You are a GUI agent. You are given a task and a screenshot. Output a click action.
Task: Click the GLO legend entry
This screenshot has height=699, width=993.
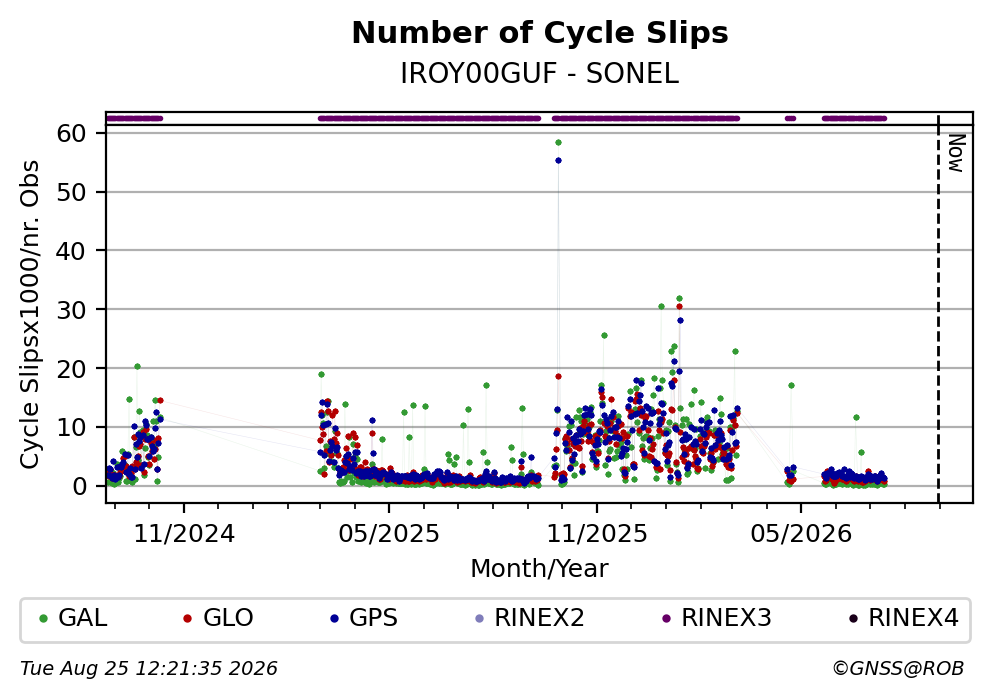(x=218, y=618)
